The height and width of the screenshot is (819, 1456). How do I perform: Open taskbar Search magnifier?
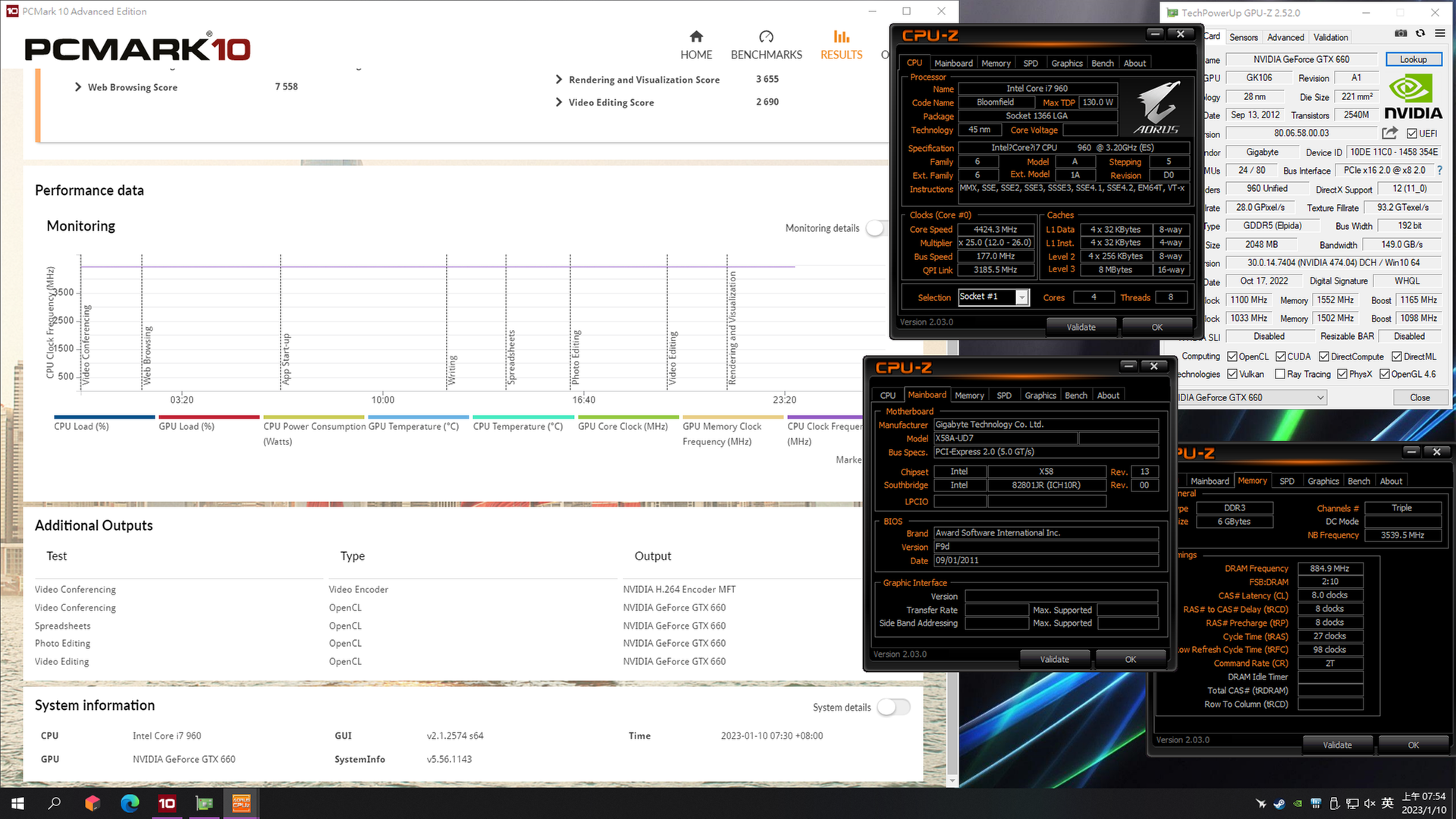(55, 803)
